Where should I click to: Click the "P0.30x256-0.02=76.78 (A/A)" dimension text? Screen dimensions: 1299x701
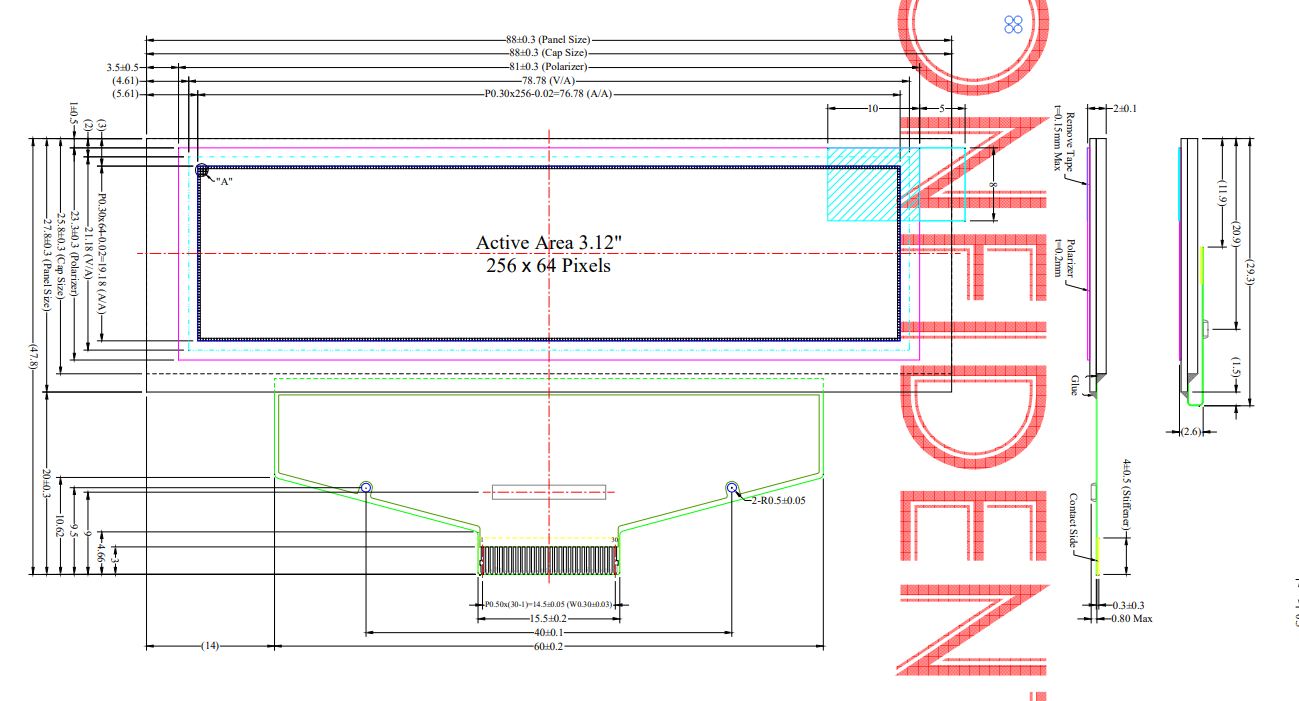(x=547, y=94)
